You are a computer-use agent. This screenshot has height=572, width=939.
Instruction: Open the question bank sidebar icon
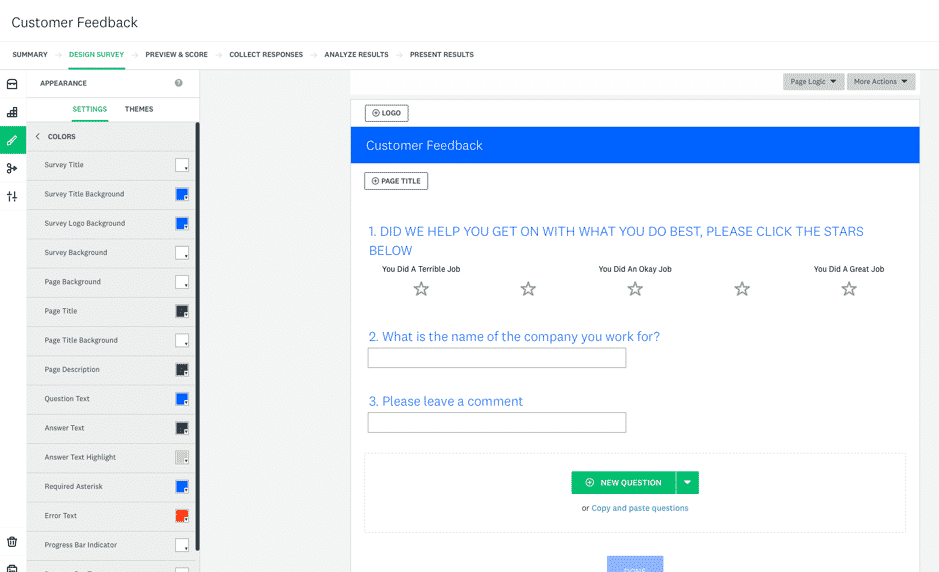coord(12,84)
